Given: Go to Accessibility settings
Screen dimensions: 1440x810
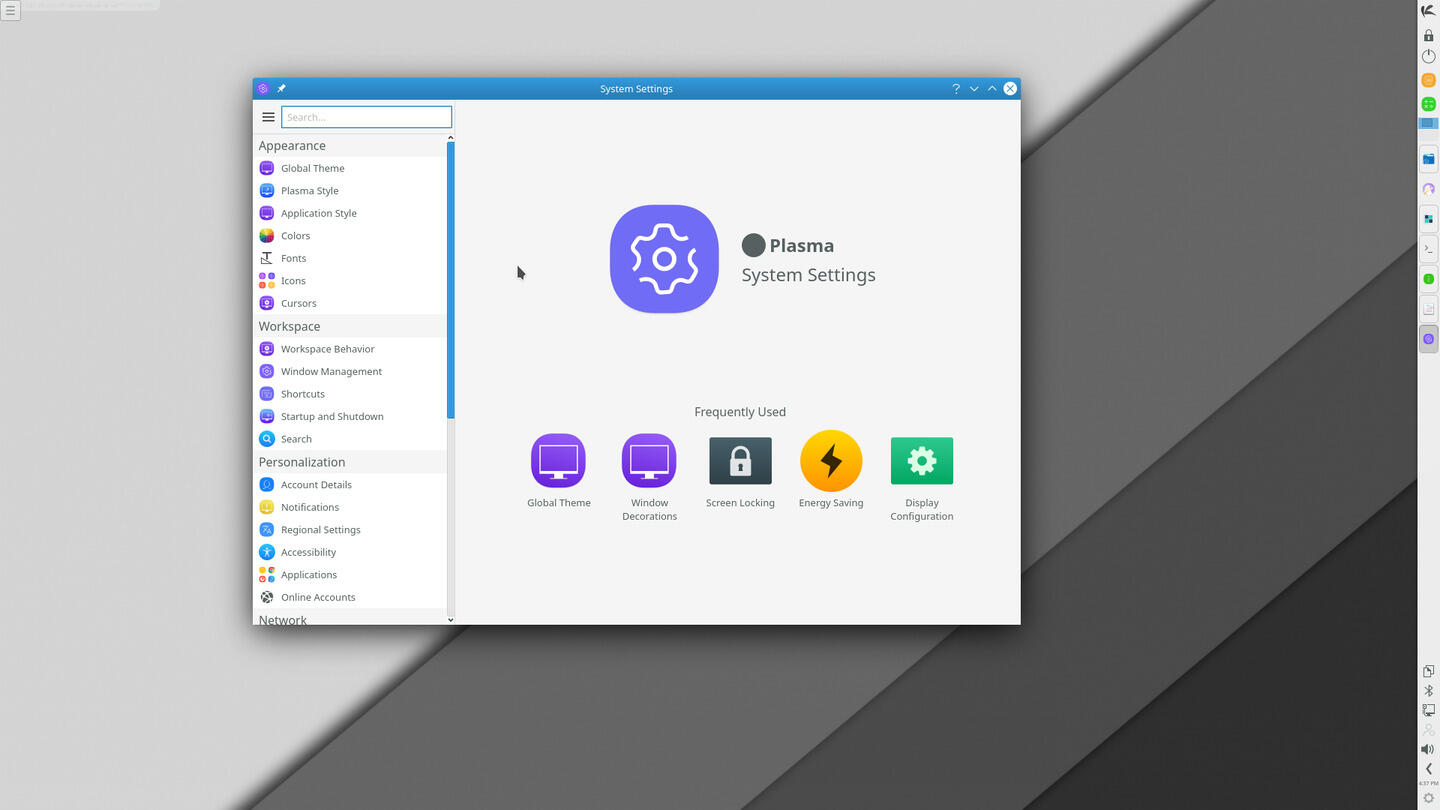Looking at the screenshot, I should tap(349, 552).
